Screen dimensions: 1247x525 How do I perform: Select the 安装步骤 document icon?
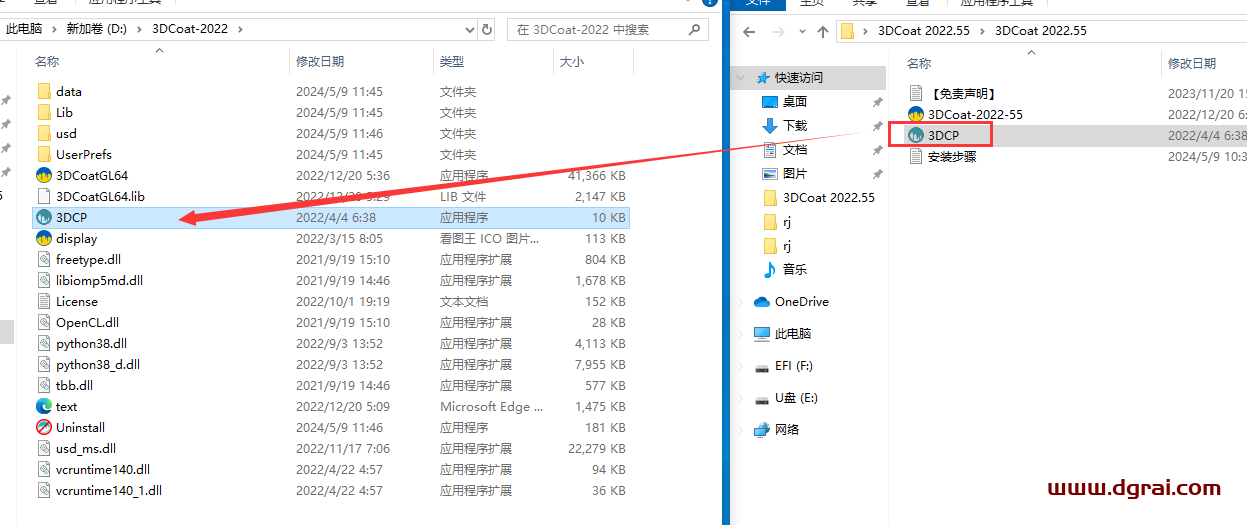pyautogui.click(x=916, y=156)
